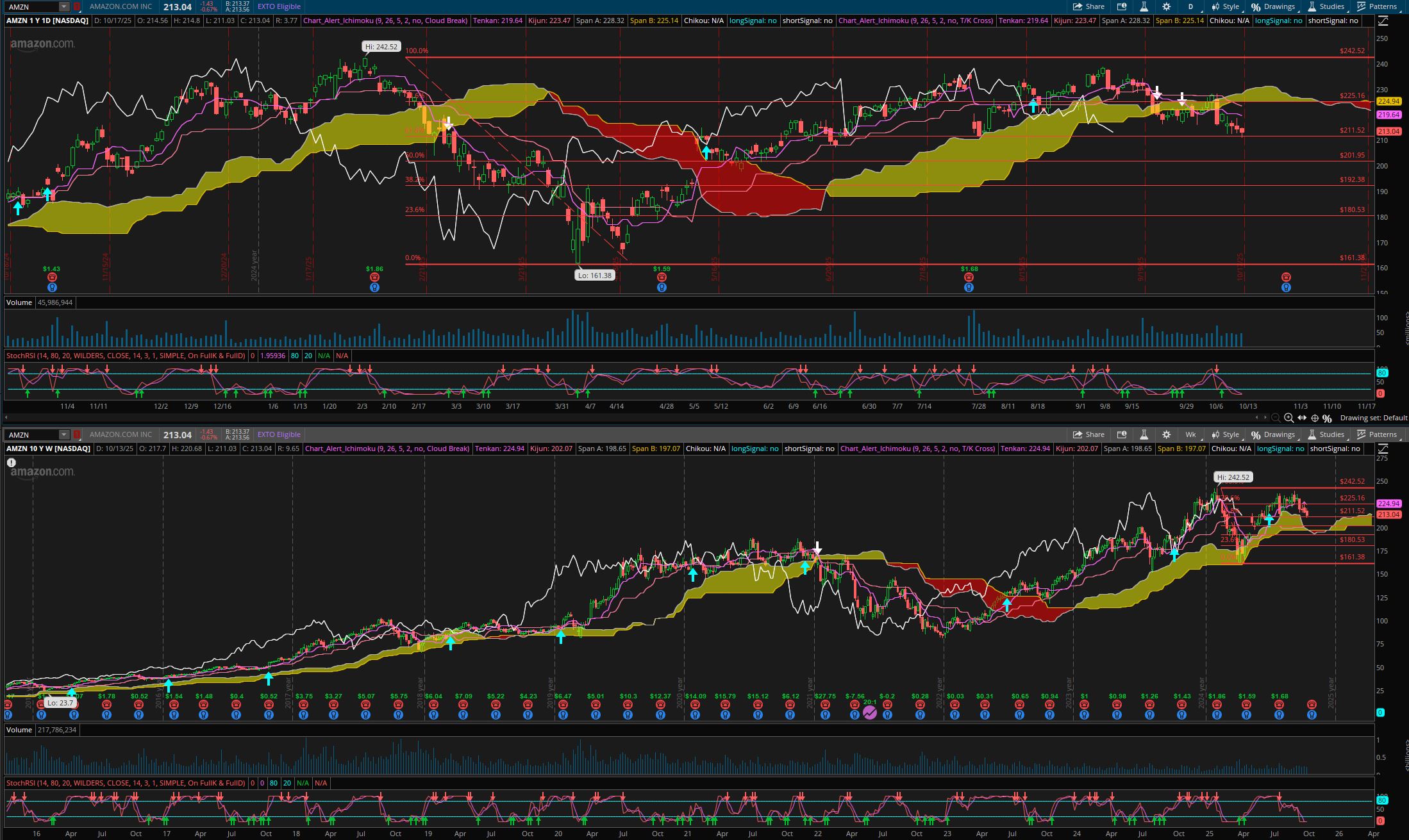The width and height of the screenshot is (1409, 840).
Task: Click the crosshair target icon
Action: [1315, 418]
